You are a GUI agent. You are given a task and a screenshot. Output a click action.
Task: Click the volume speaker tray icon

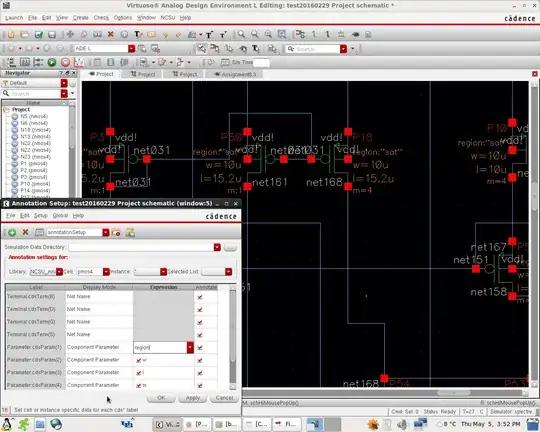402,424
